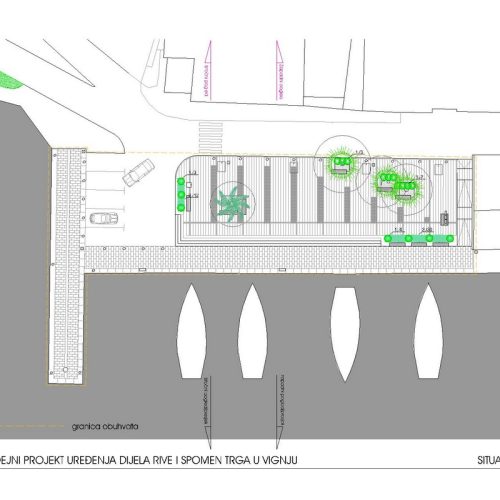Image resolution: width=500 pixels, height=500 pixels.
Task: Click the vertical green planter with three circles
Action: 181,194
